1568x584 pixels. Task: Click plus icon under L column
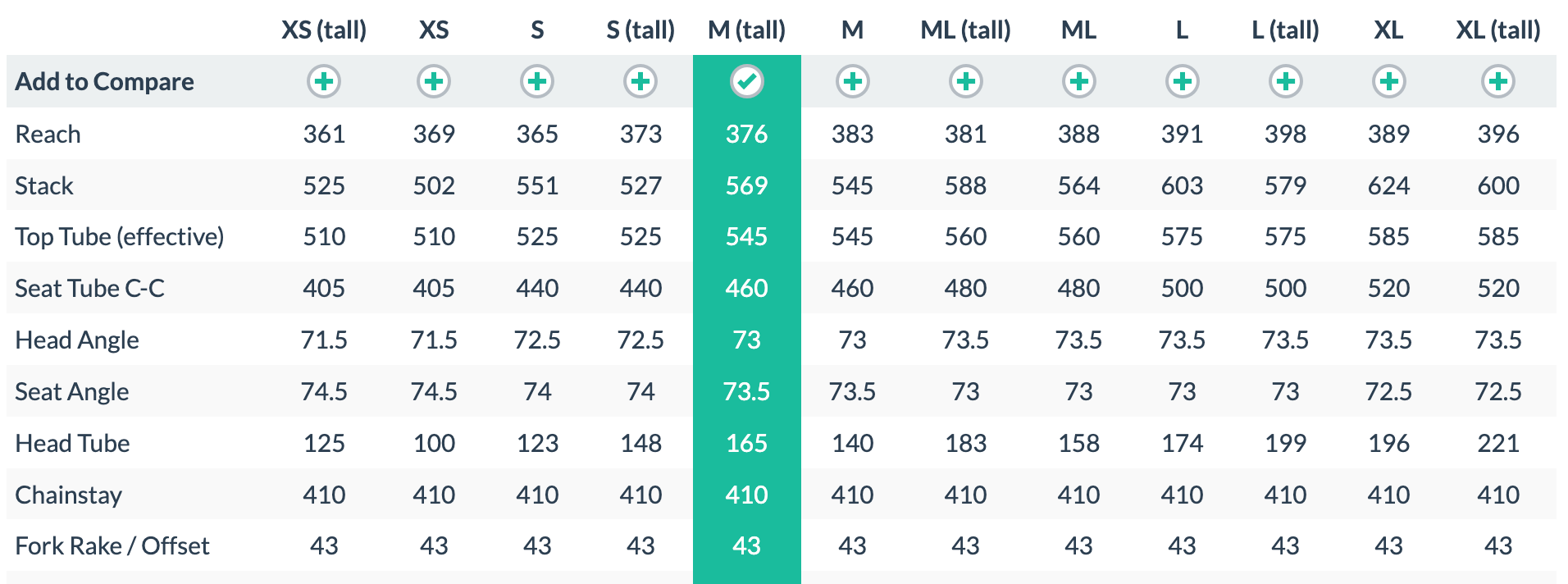coord(1182,81)
